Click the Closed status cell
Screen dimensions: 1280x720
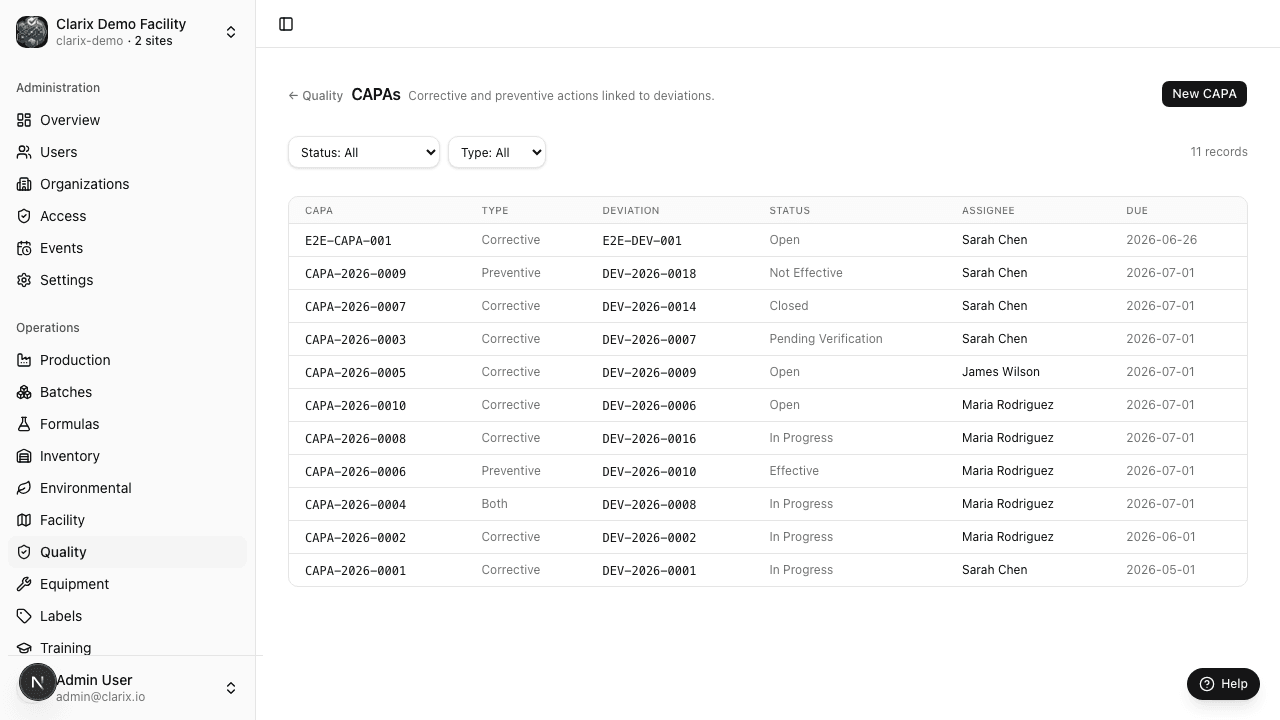click(789, 306)
